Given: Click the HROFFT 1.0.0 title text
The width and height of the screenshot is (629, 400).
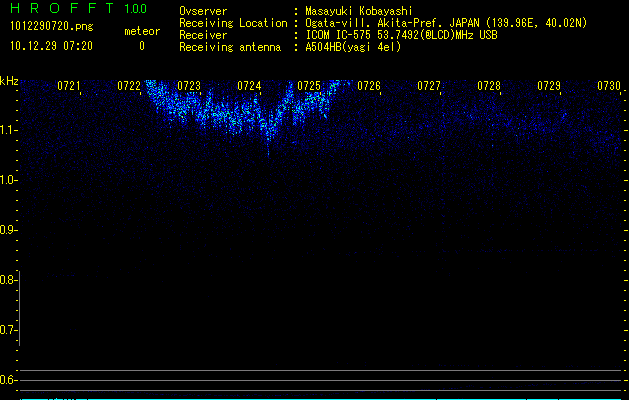Looking at the screenshot, I should click(x=79, y=8).
